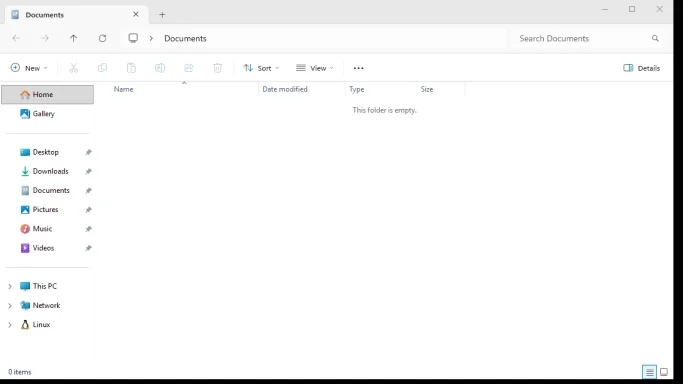Sort by the Name column header
683x384 pixels.
pyautogui.click(x=184, y=89)
